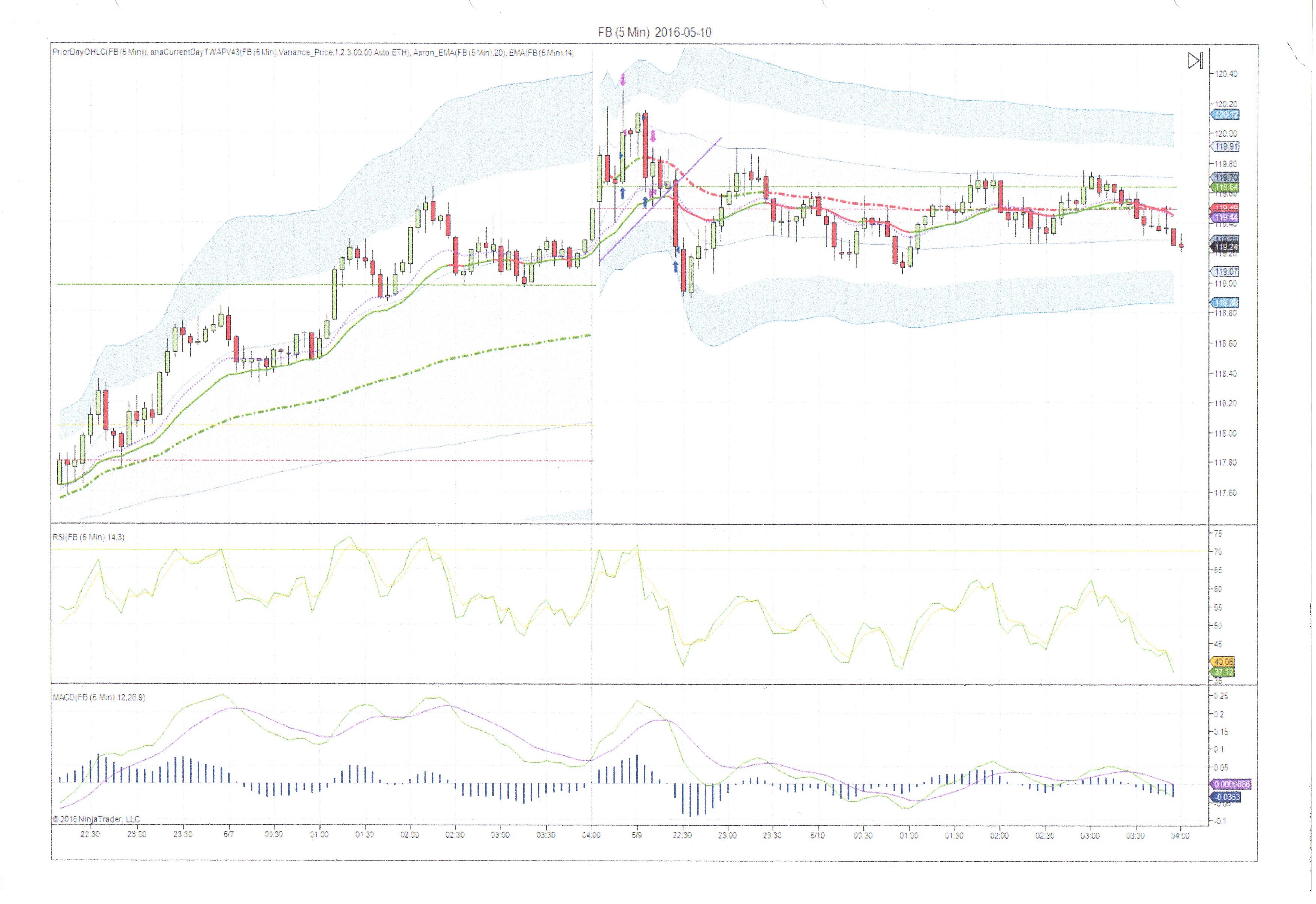Image resolution: width=1316 pixels, height=904 pixels.
Task: Click the 117.80 price axis label
Action: (x=1226, y=463)
